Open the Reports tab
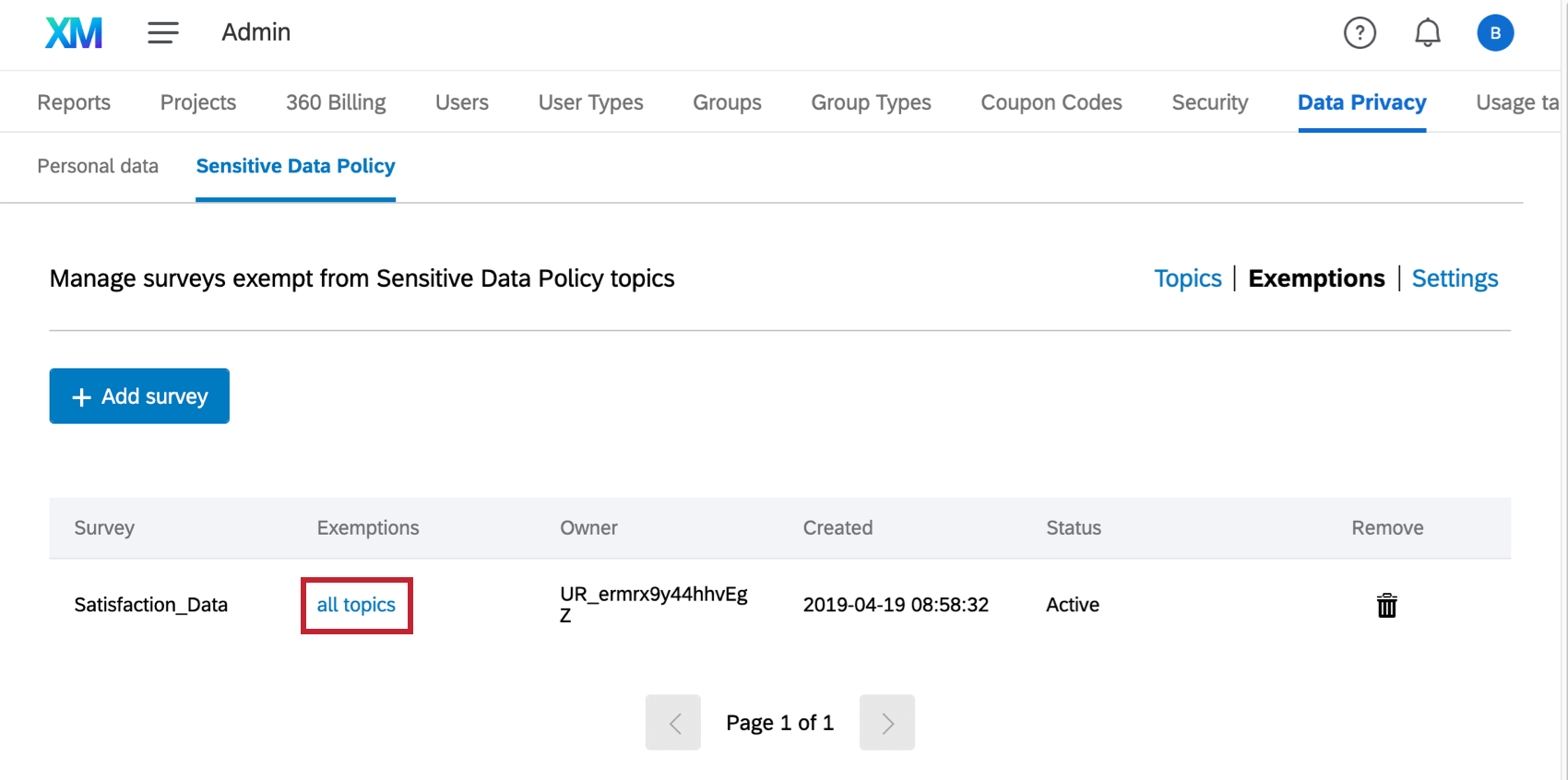The image size is (1568, 780). point(74,102)
